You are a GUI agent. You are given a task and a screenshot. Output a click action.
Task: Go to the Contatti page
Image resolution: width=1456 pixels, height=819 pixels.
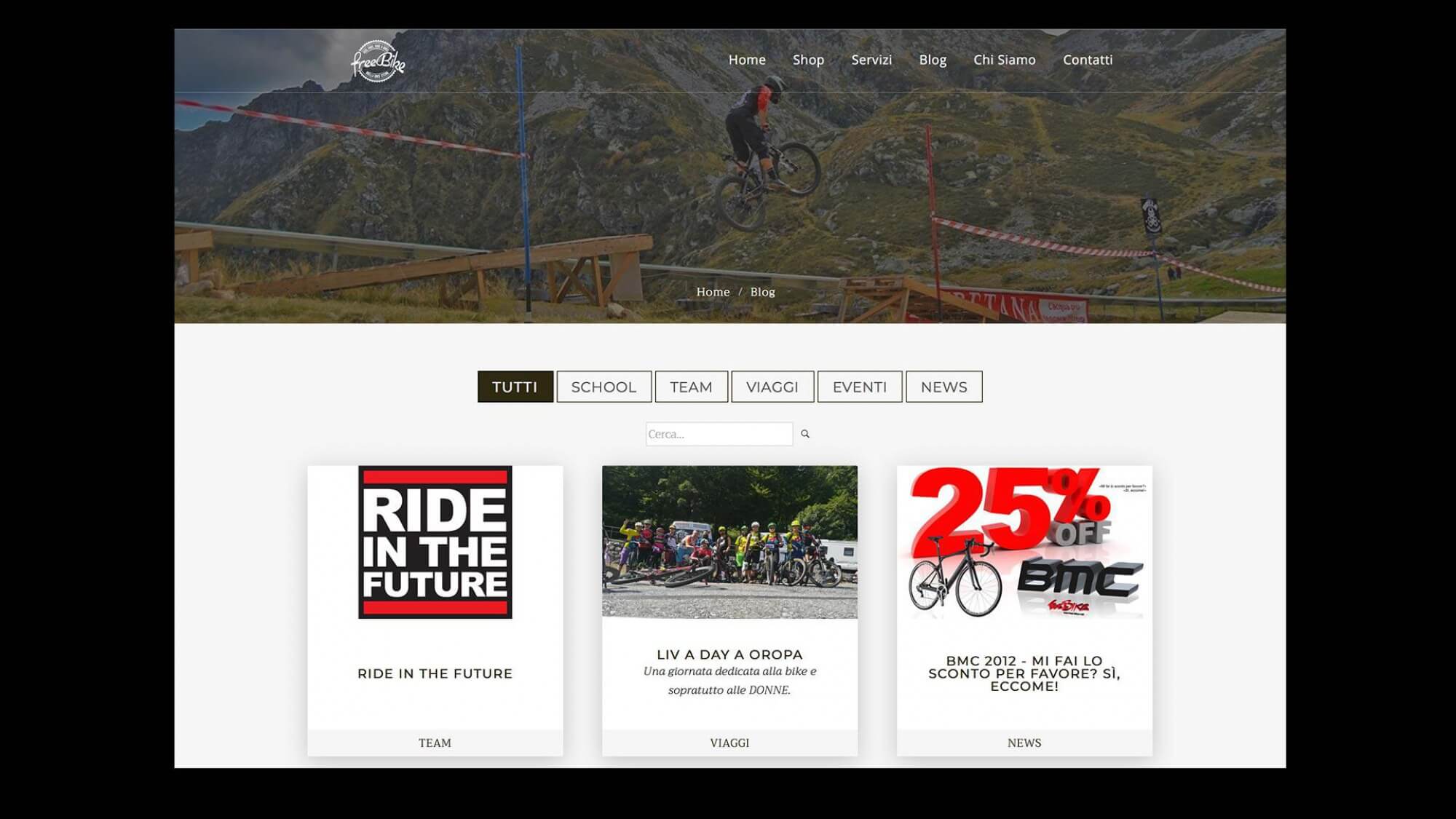[x=1088, y=60]
